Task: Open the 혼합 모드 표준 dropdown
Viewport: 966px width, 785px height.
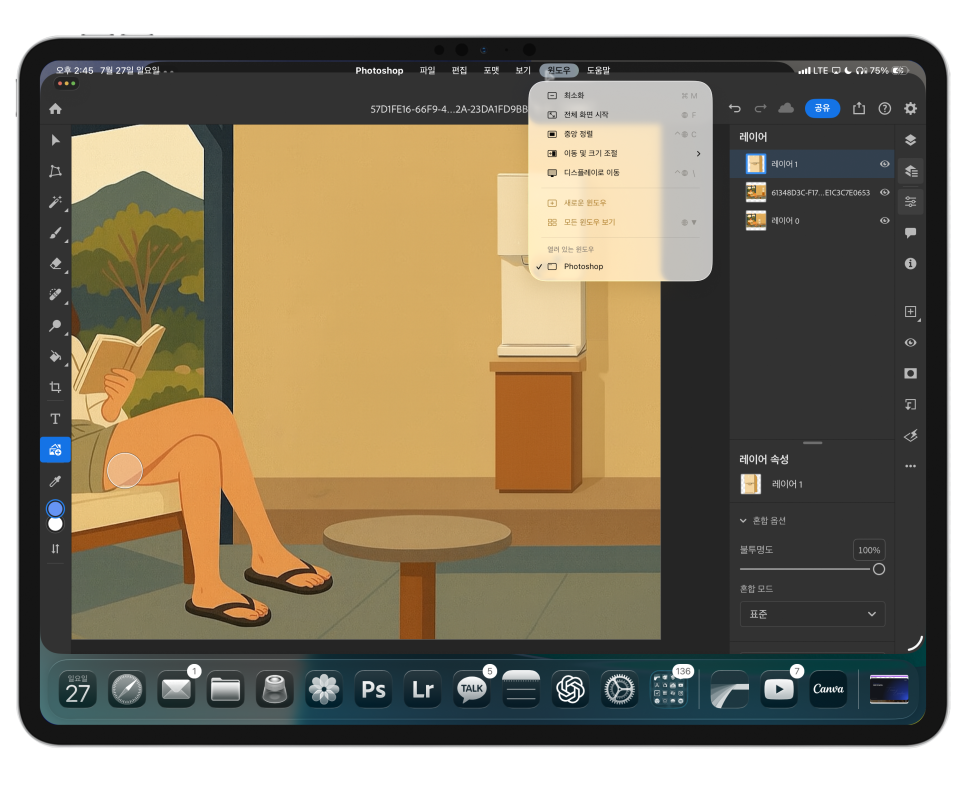Action: pyautogui.click(x=812, y=614)
